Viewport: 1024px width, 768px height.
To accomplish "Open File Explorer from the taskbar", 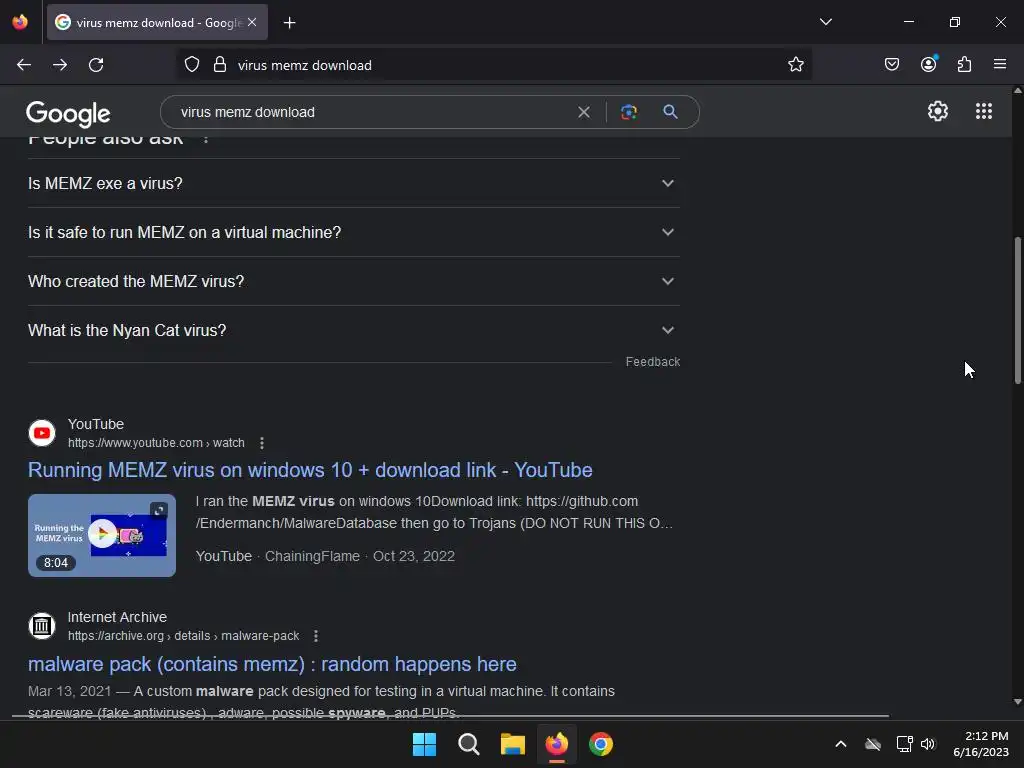I will 513,744.
